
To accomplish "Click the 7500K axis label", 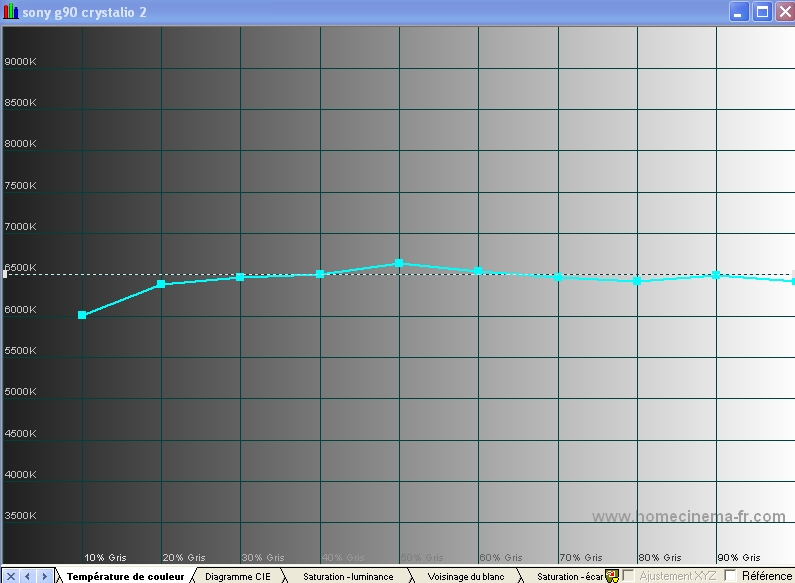I will [x=20, y=185].
